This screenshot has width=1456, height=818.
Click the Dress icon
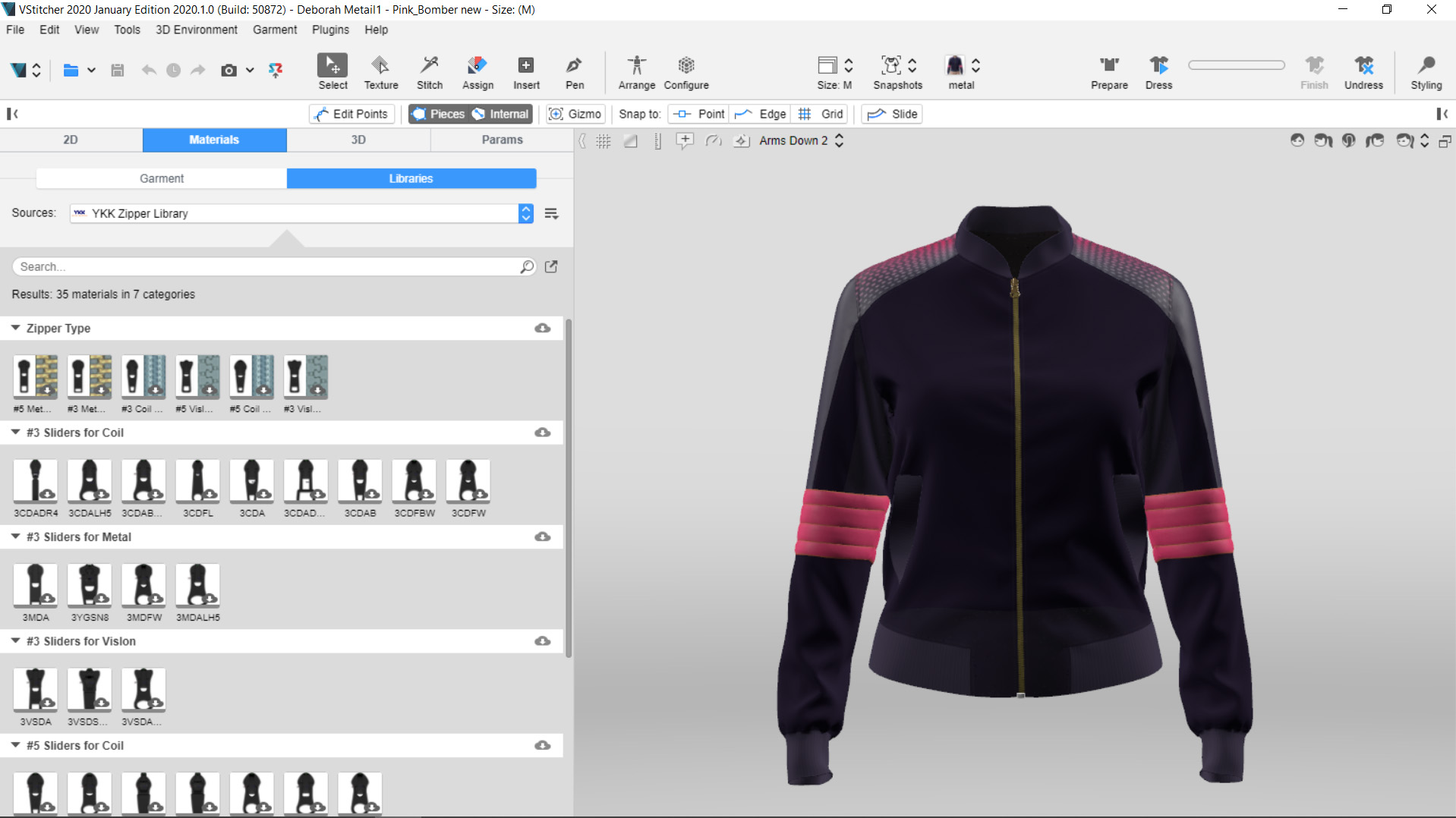[1158, 71]
